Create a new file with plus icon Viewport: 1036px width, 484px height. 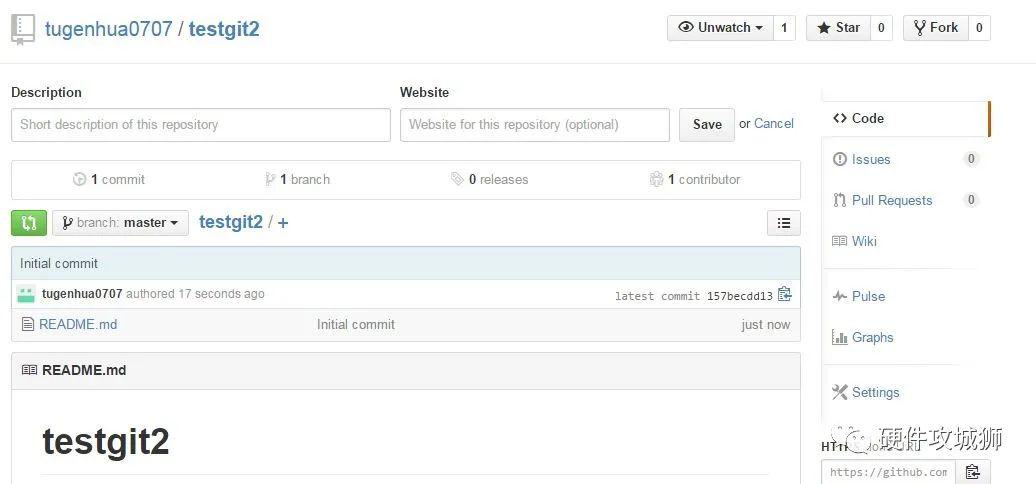point(283,223)
